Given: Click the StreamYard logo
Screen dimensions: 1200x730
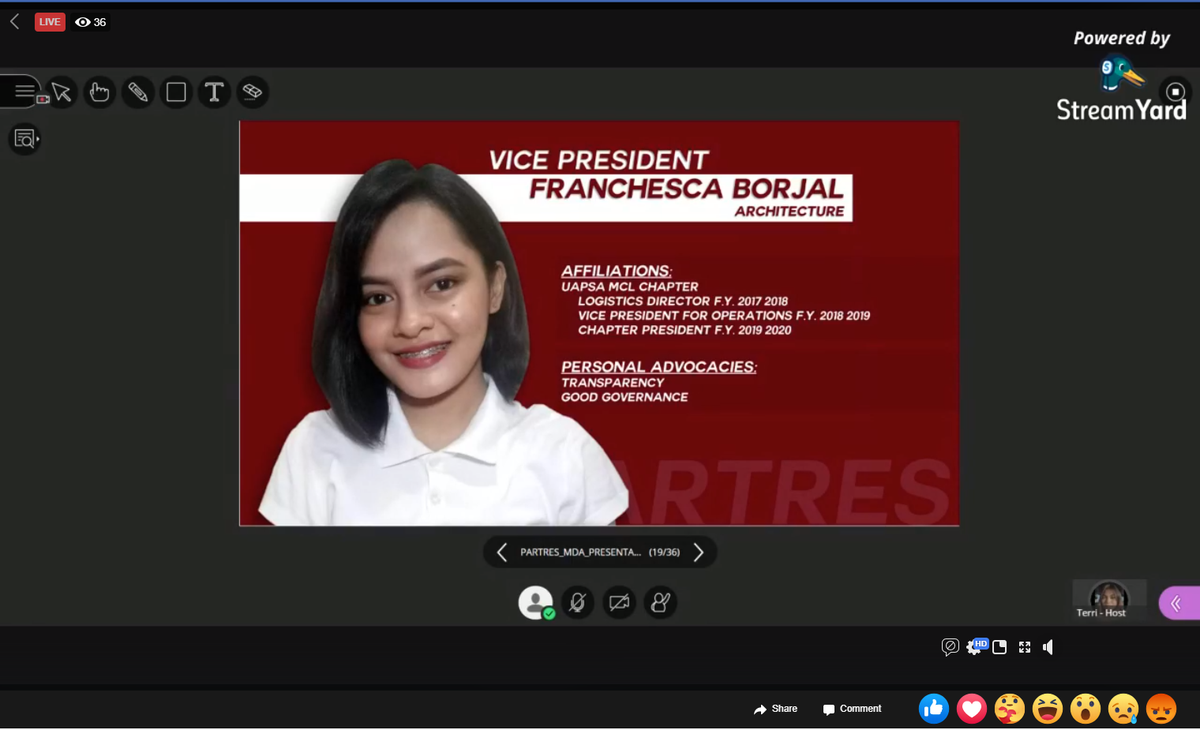Looking at the screenshot, I should [x=1121, y=90].
